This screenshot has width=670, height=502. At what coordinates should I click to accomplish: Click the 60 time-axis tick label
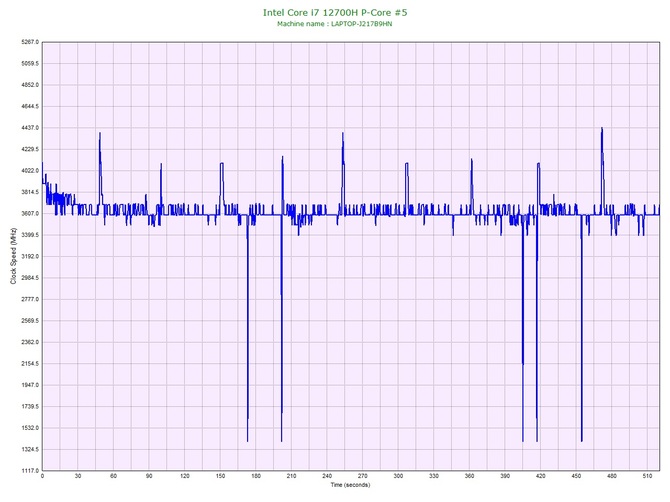click(x=113, y=476)
